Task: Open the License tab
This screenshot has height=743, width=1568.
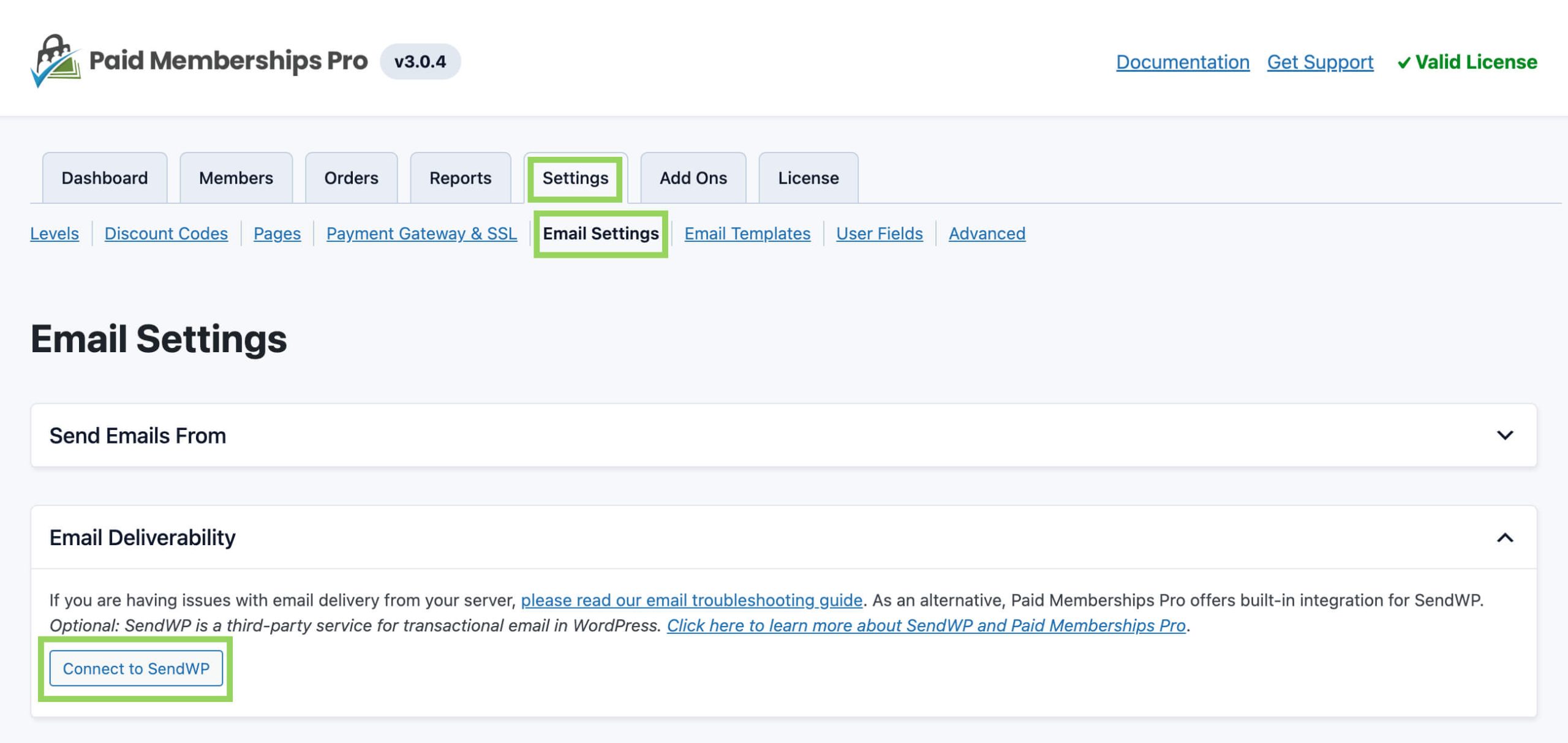Action: 808,178
